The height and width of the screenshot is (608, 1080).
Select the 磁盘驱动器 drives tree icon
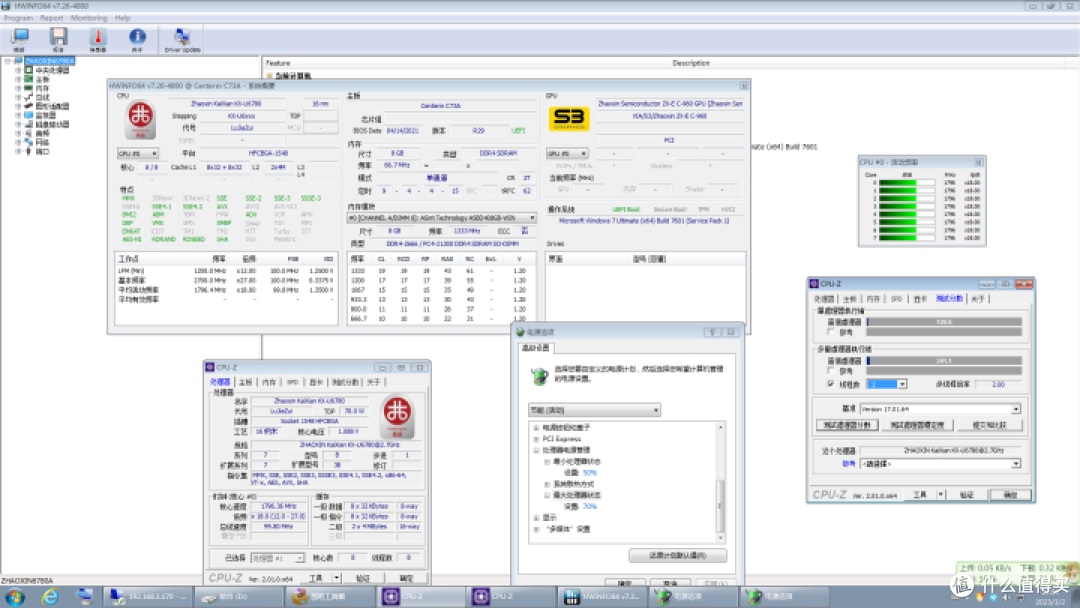pyautogui.click(x=29, y=124)
